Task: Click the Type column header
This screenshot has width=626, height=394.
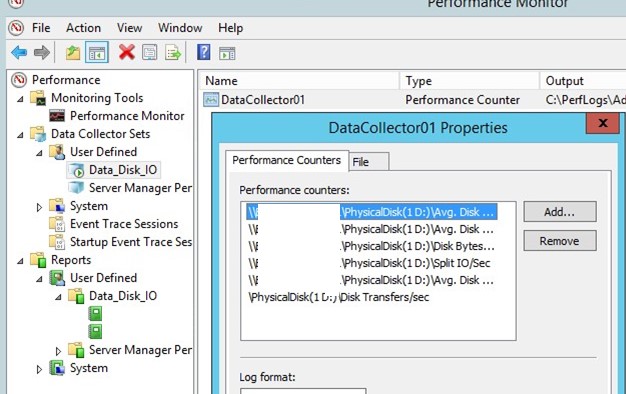Action: click(x=470, y=81)
